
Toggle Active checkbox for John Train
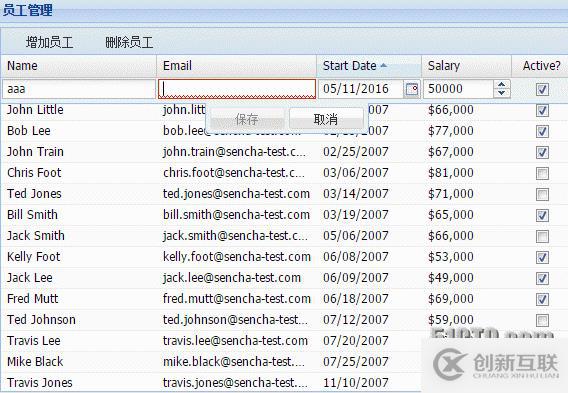542,152
